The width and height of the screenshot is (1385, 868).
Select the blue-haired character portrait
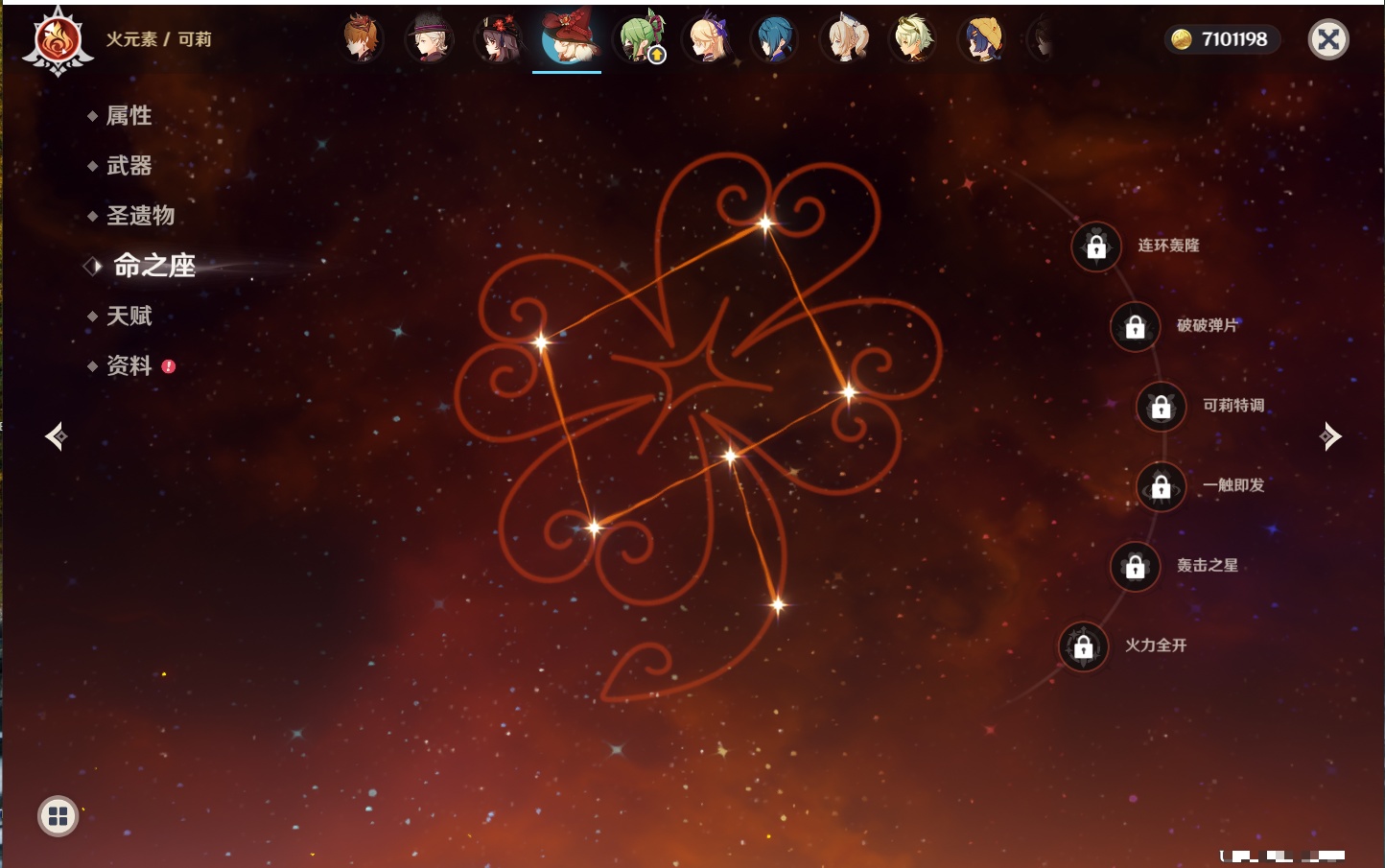pos(775,39)
